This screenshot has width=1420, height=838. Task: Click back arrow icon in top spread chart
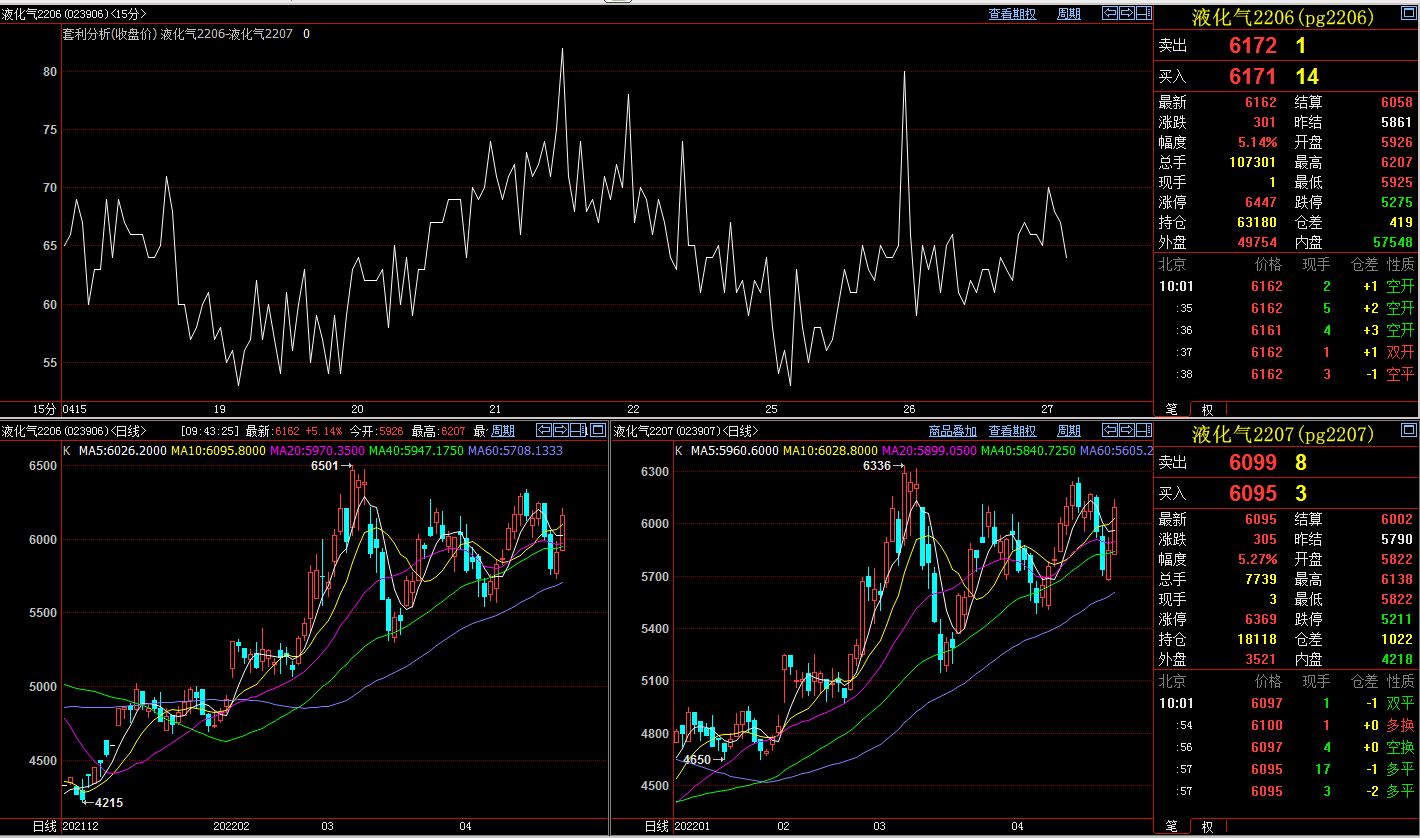click(x=1110, y=13)
